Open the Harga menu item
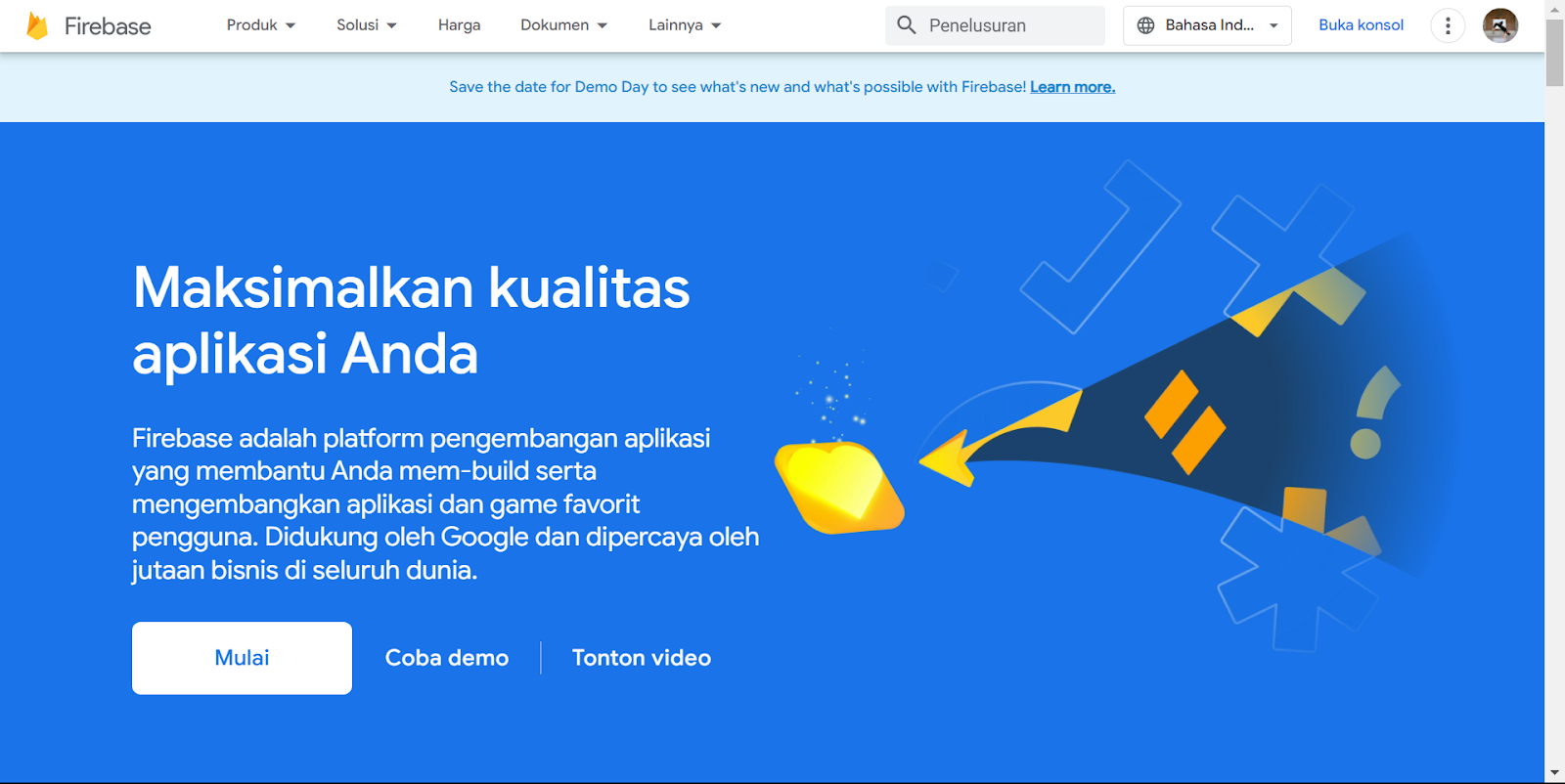The width and height of the screenshot is (1565, 784). click(x=459, y=25)
